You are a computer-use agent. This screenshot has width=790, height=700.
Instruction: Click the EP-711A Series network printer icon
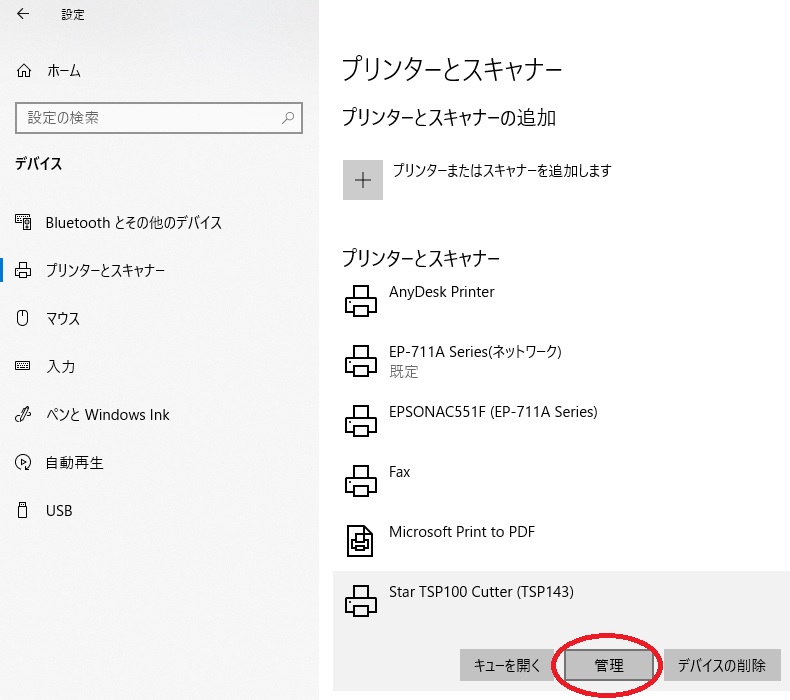[x=361, y=361]
